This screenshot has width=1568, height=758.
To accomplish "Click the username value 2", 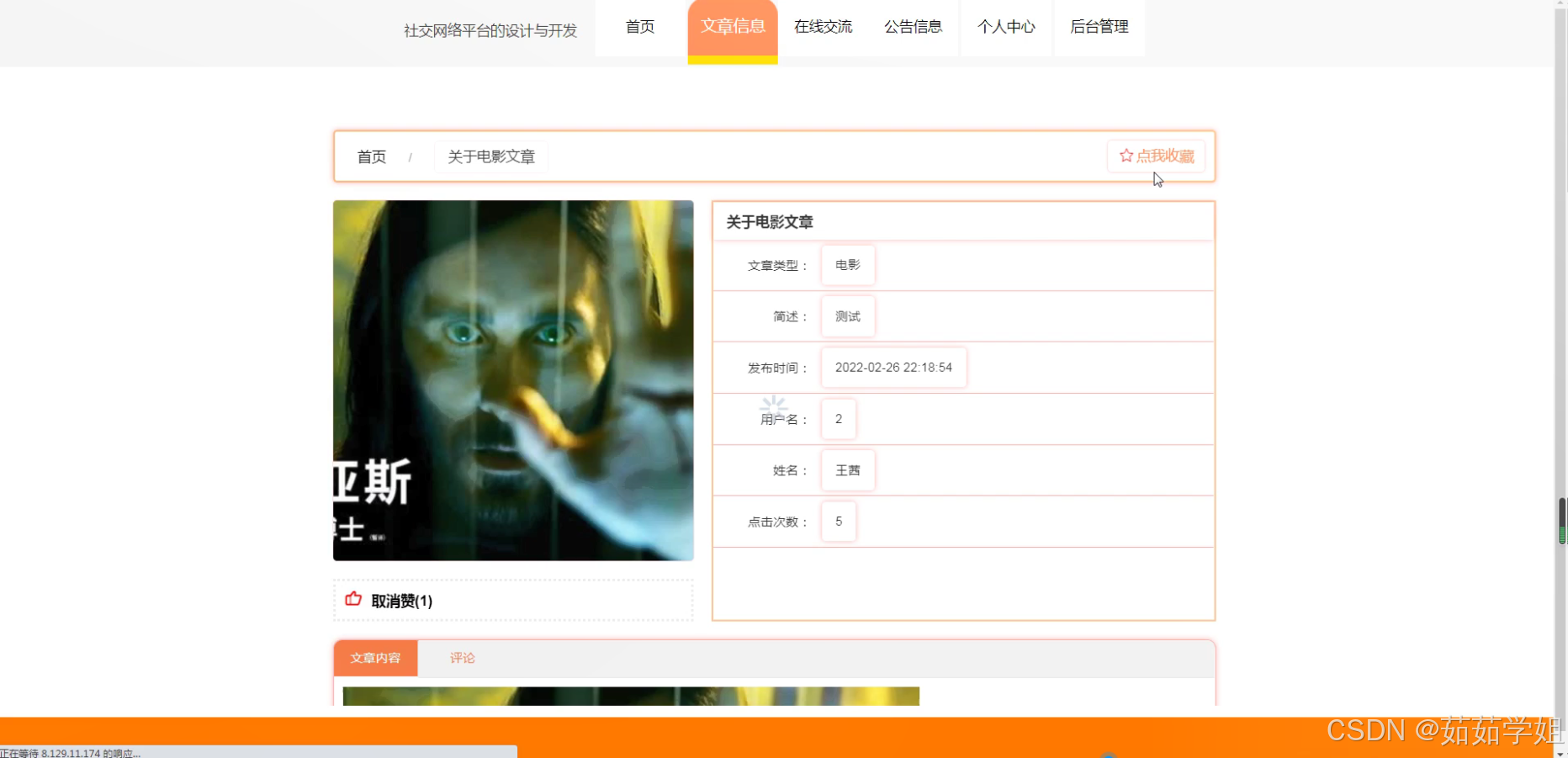I will click(x=839, y=419).
